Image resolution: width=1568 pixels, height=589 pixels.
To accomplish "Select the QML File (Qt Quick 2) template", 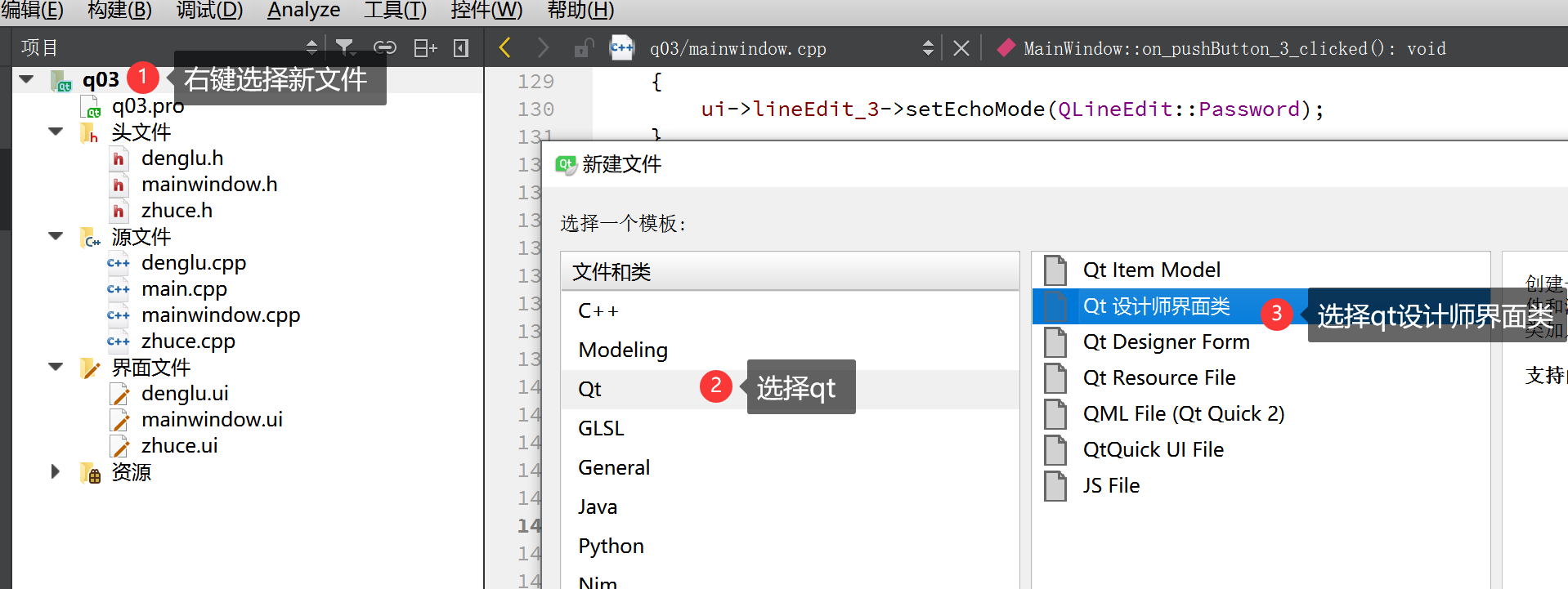I will pyautogui.click(x=1261, y=413).
